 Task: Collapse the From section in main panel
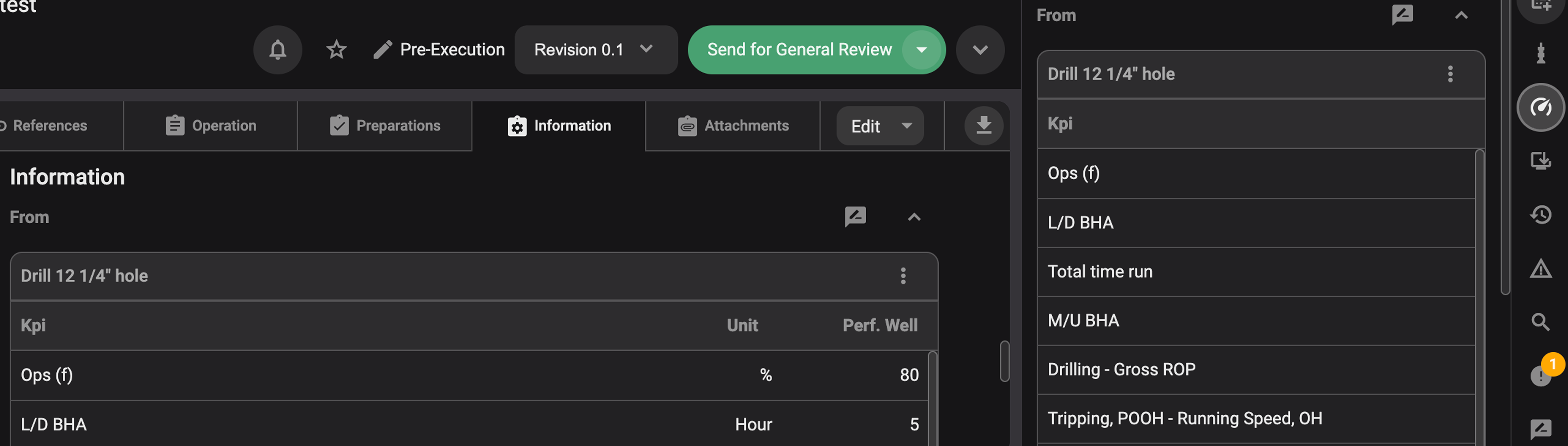914,217
